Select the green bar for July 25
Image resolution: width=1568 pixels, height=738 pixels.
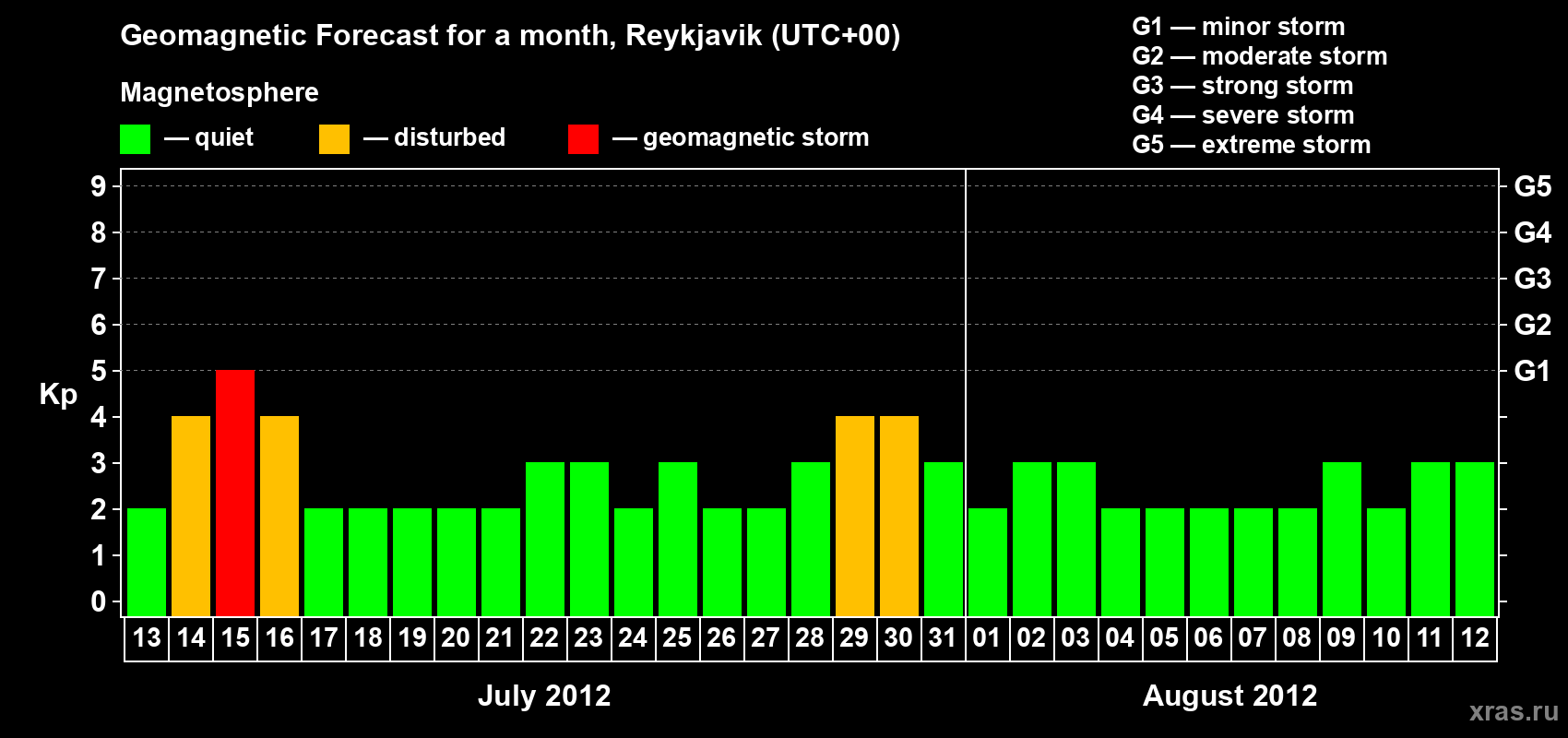click(x=678, y=540)
